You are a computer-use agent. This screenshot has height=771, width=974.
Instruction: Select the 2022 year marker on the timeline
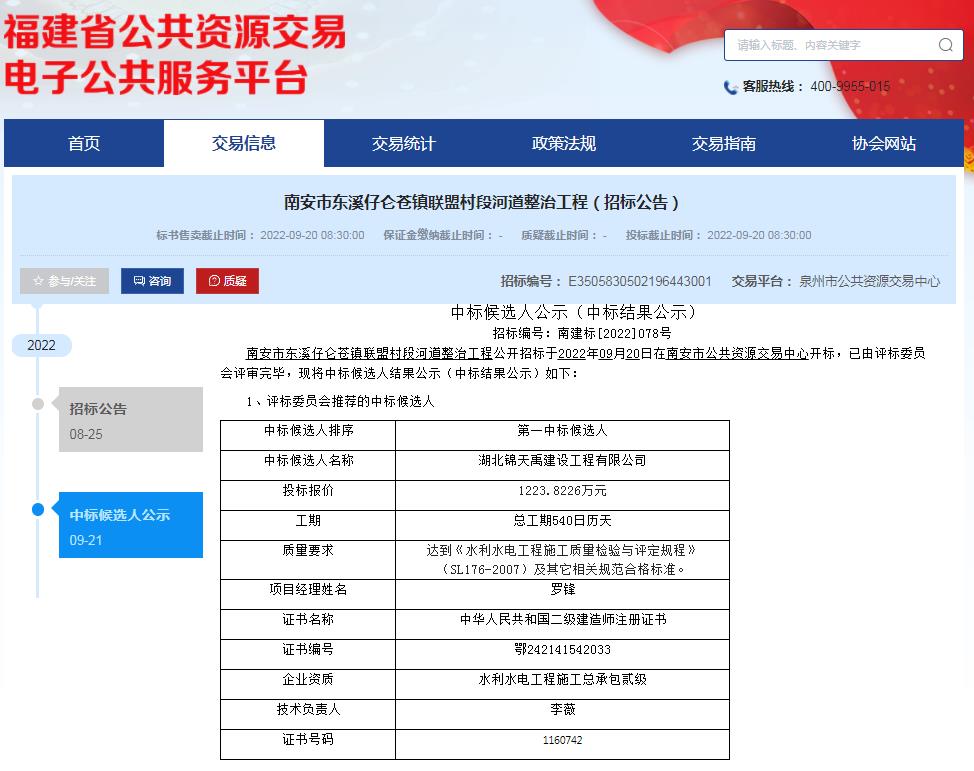pos(41,345)
